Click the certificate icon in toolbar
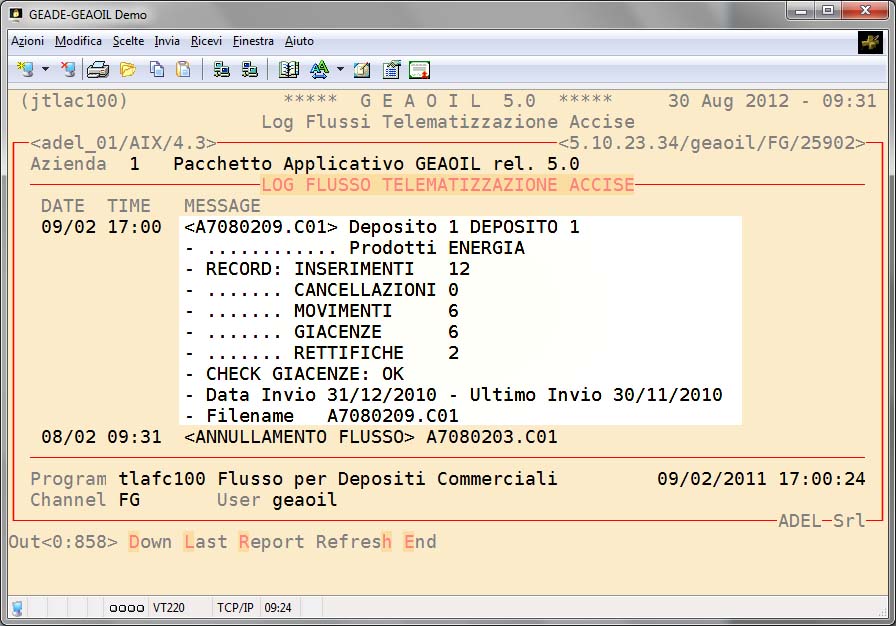This screenshot has width=896, height=626. click(x=419, y=69)
